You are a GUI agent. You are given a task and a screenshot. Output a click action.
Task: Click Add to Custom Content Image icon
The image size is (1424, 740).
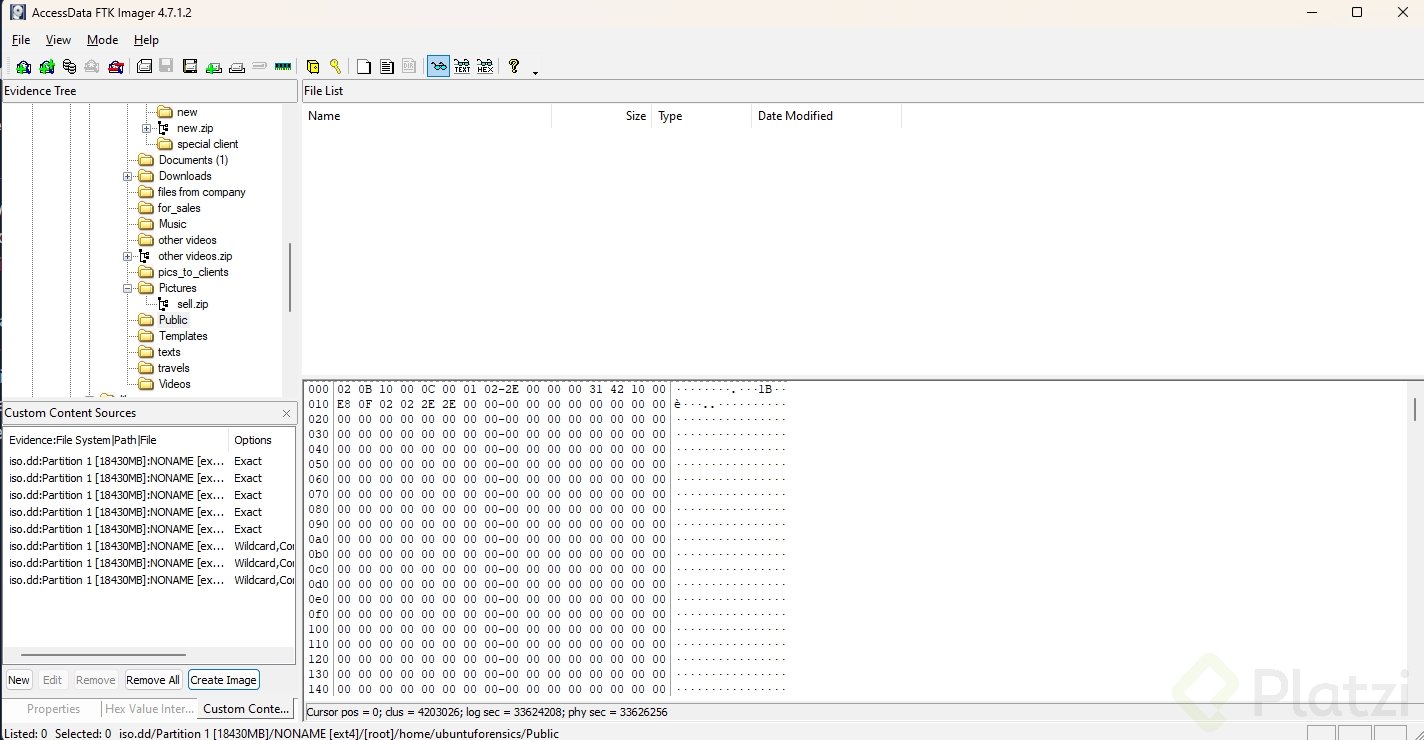coord(214,67)
